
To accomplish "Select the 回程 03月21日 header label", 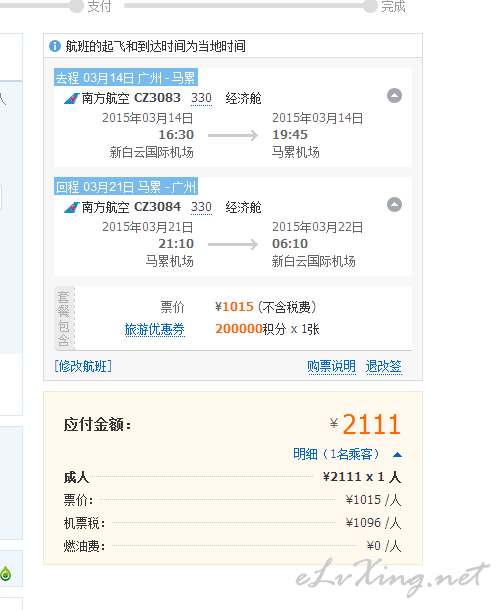I will (126, 187).
